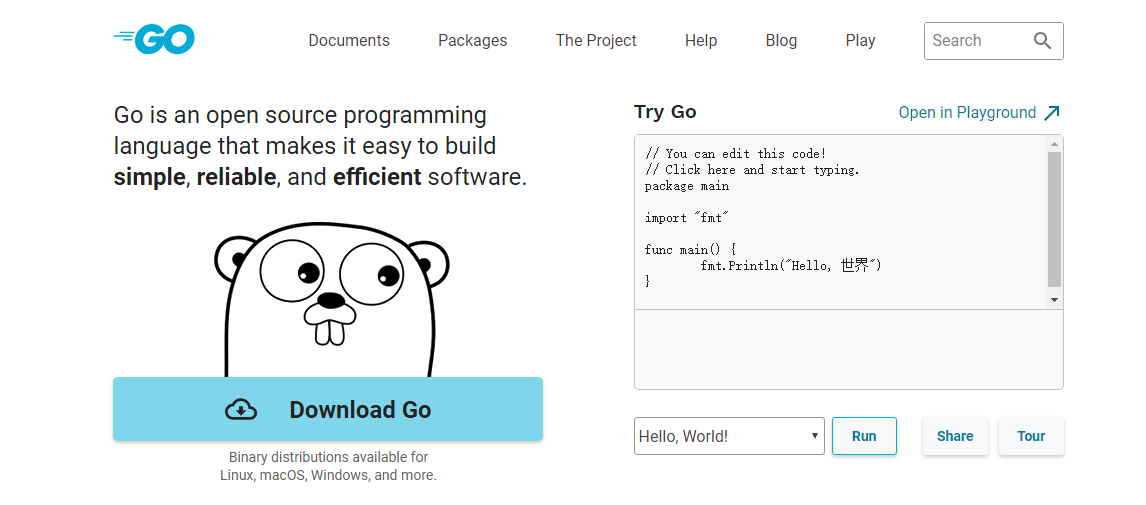This screenshot has height=505, width=1146.
Task: Click the empty output pane below the editor
Action: [849, 349]
